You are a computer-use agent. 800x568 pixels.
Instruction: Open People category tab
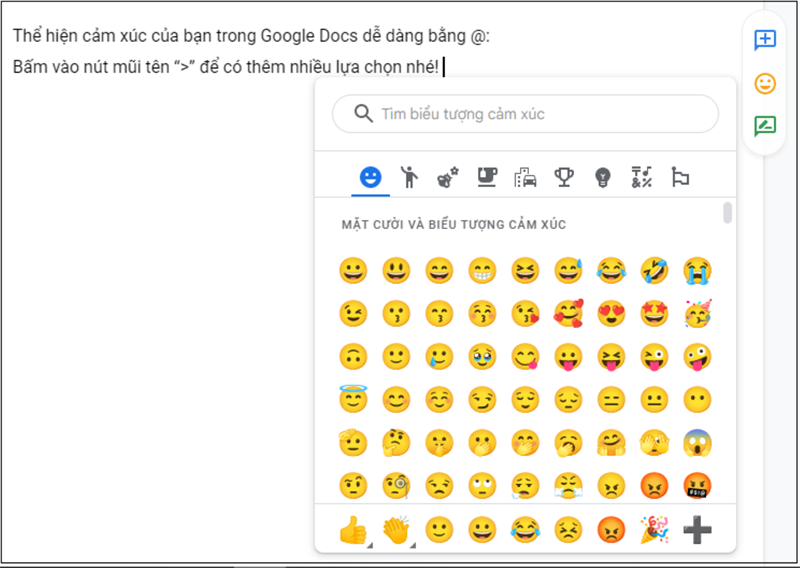409,178
